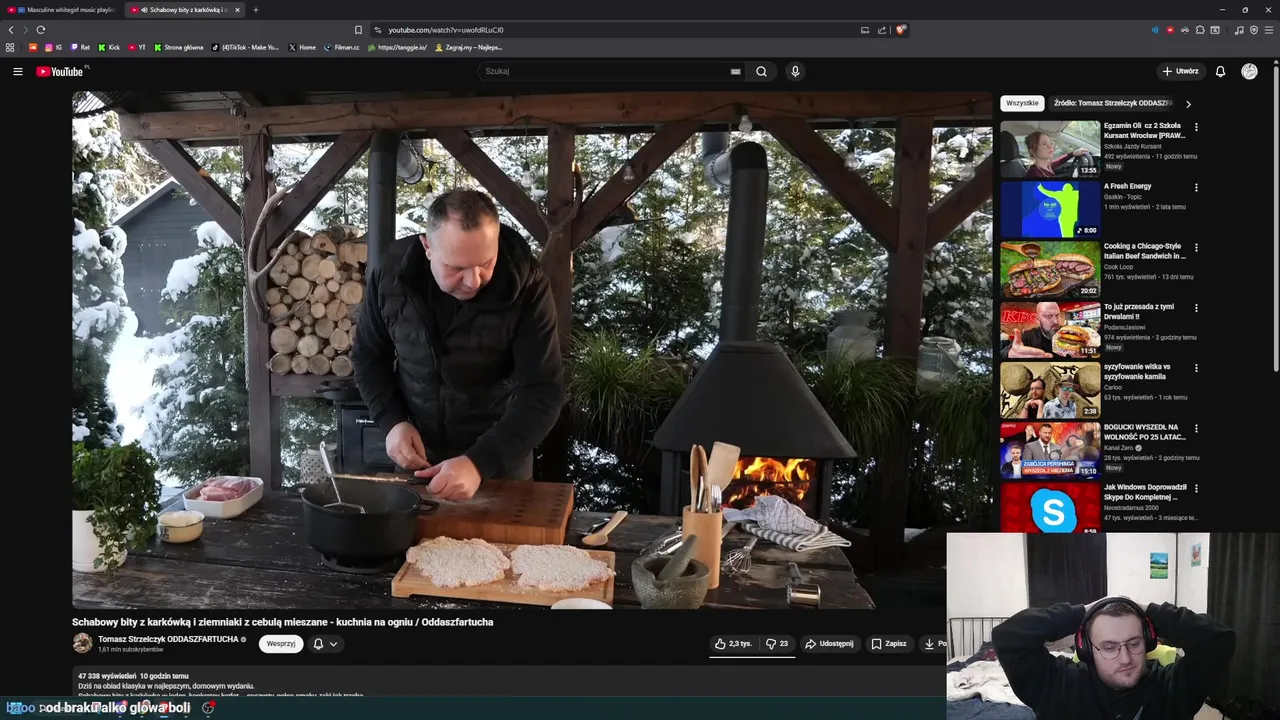The width and height of the screenshot is (1280, 720).
Task: Open a new browser tab with plus
Action: click(255, 10)
